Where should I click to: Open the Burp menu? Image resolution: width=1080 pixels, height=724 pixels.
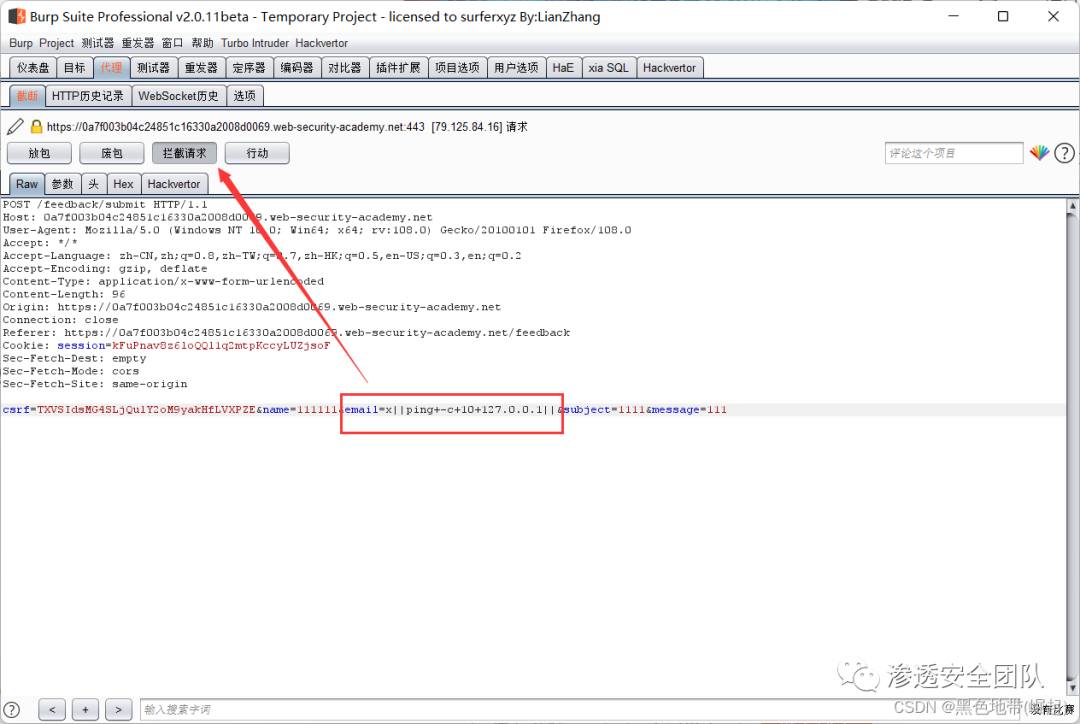[21, 43]
